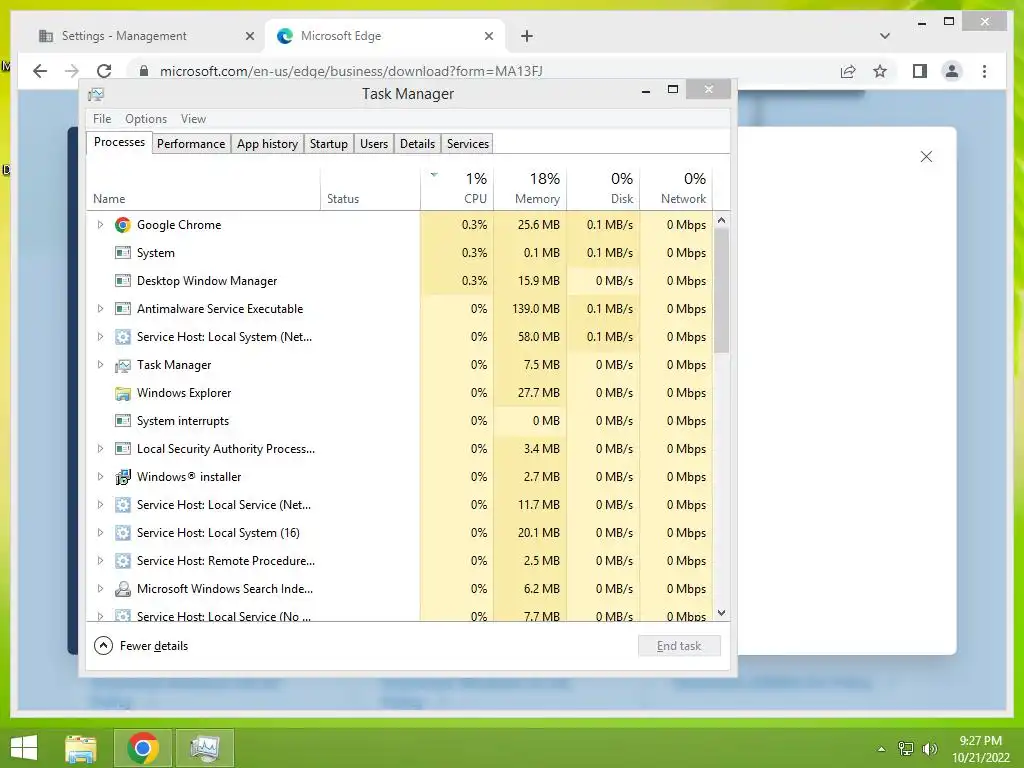Click the Task Manager title bar icon

tap(96, 94)
